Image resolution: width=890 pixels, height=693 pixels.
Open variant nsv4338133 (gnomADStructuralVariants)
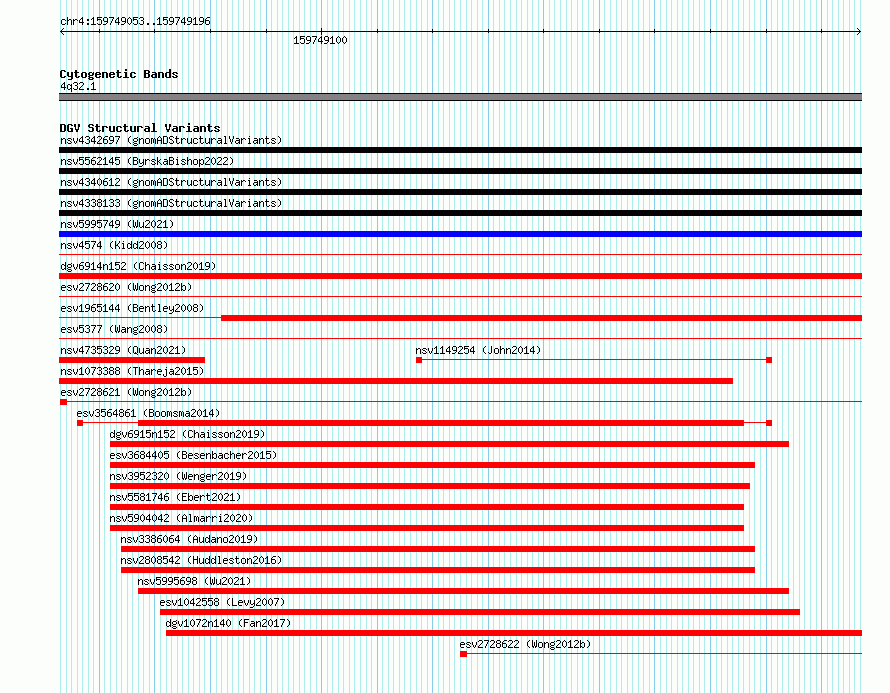pos(171,203)
